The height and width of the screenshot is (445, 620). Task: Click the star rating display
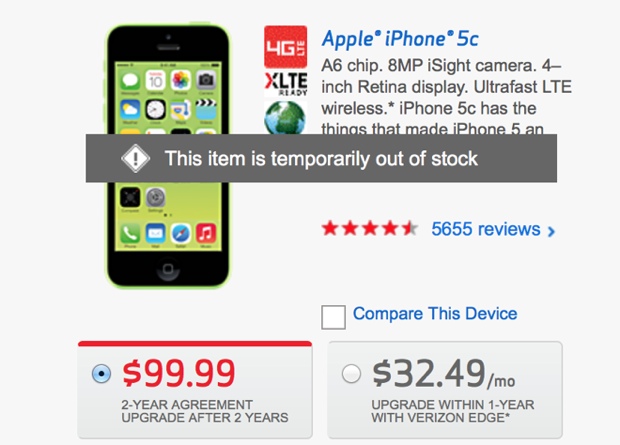click(x=370, y=229)
